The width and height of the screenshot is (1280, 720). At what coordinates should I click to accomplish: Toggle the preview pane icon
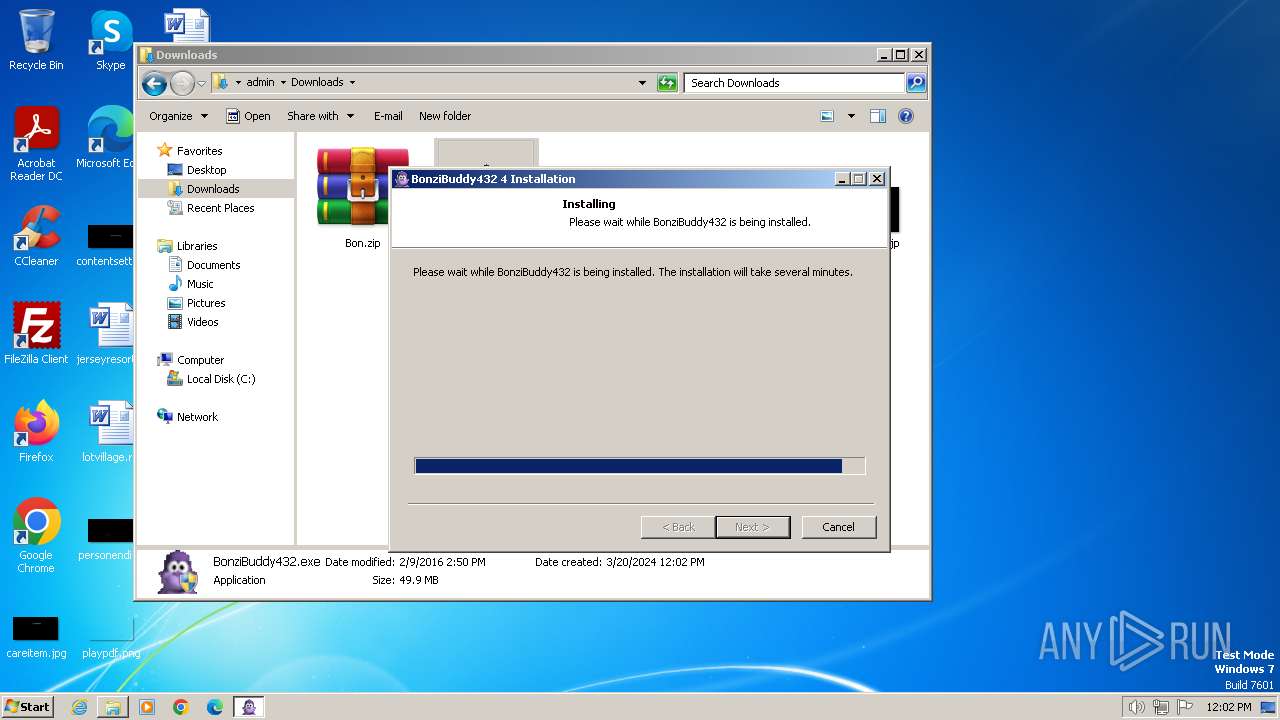(x=877, y=116)
